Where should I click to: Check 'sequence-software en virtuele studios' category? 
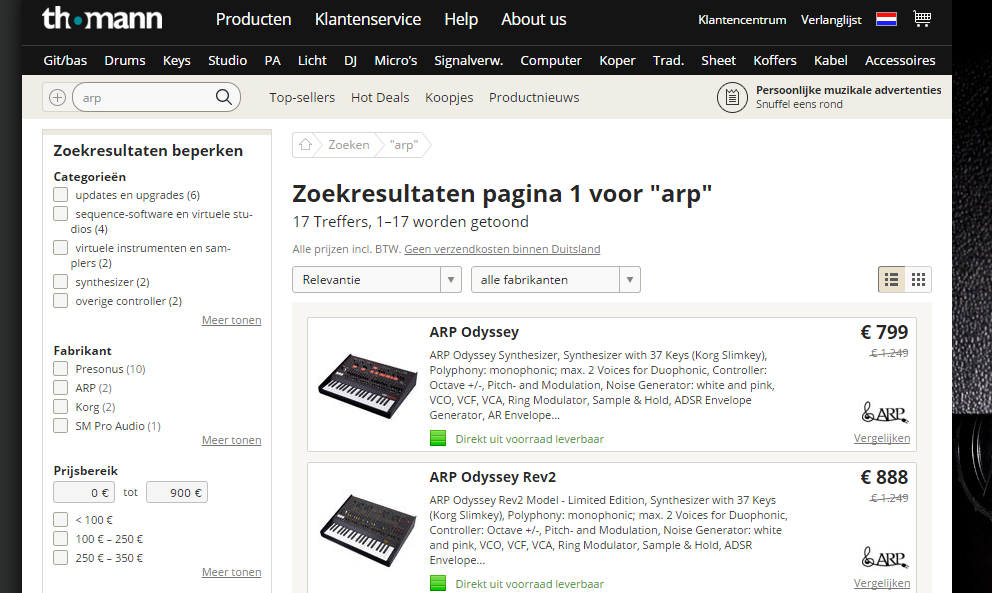61,213
